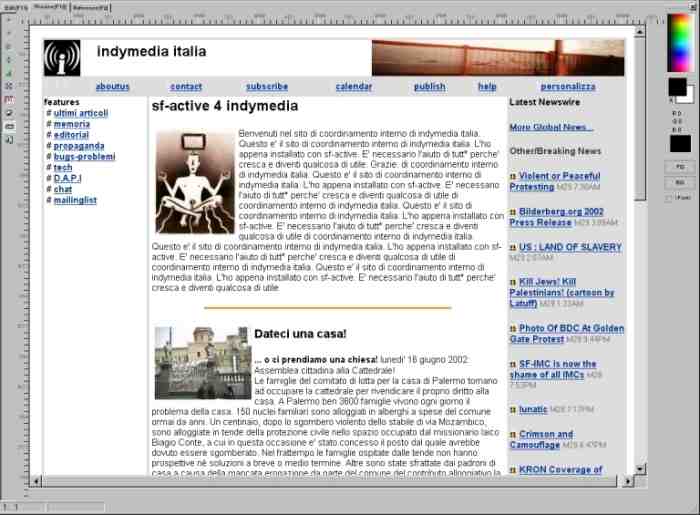This screenshot has height=515, width=700.
Task: Select the green tool icon in left toolbar
Action: point(9,73)
